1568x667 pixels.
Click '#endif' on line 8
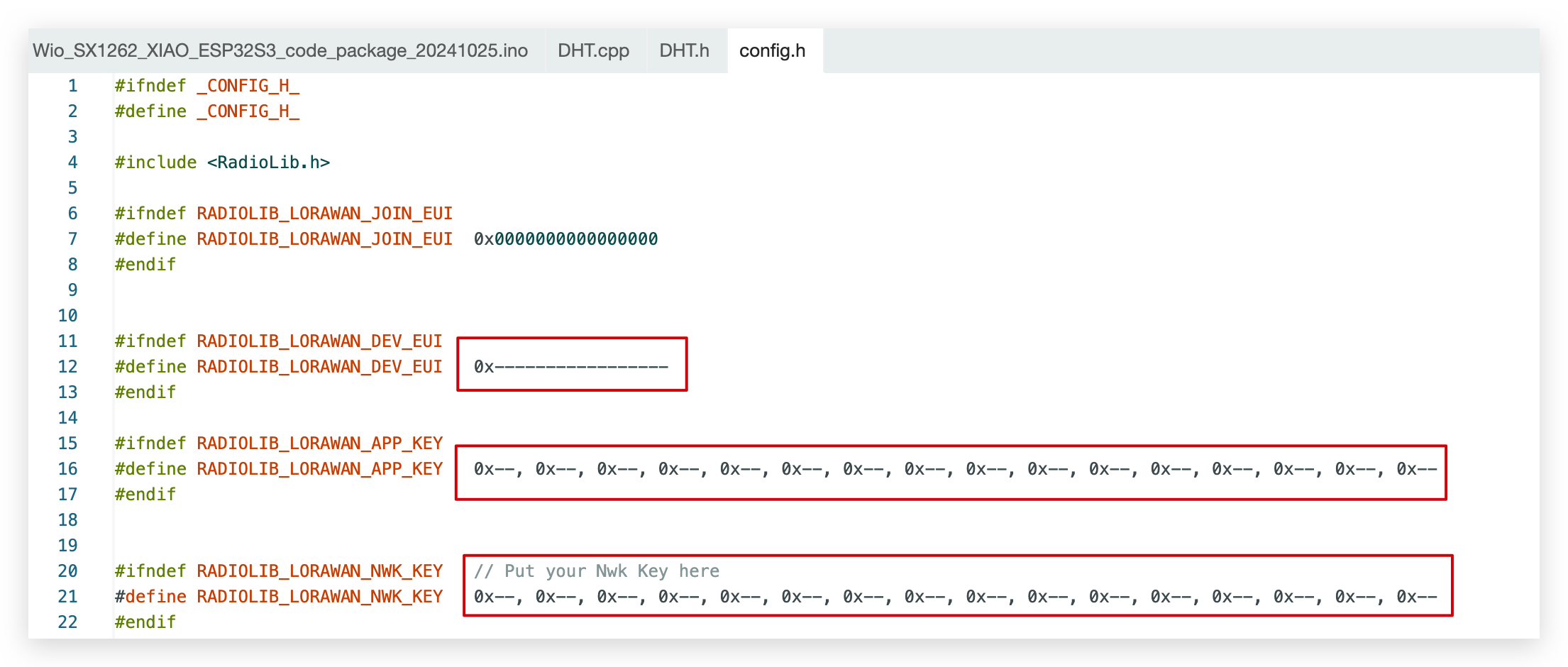click(145, 265)
